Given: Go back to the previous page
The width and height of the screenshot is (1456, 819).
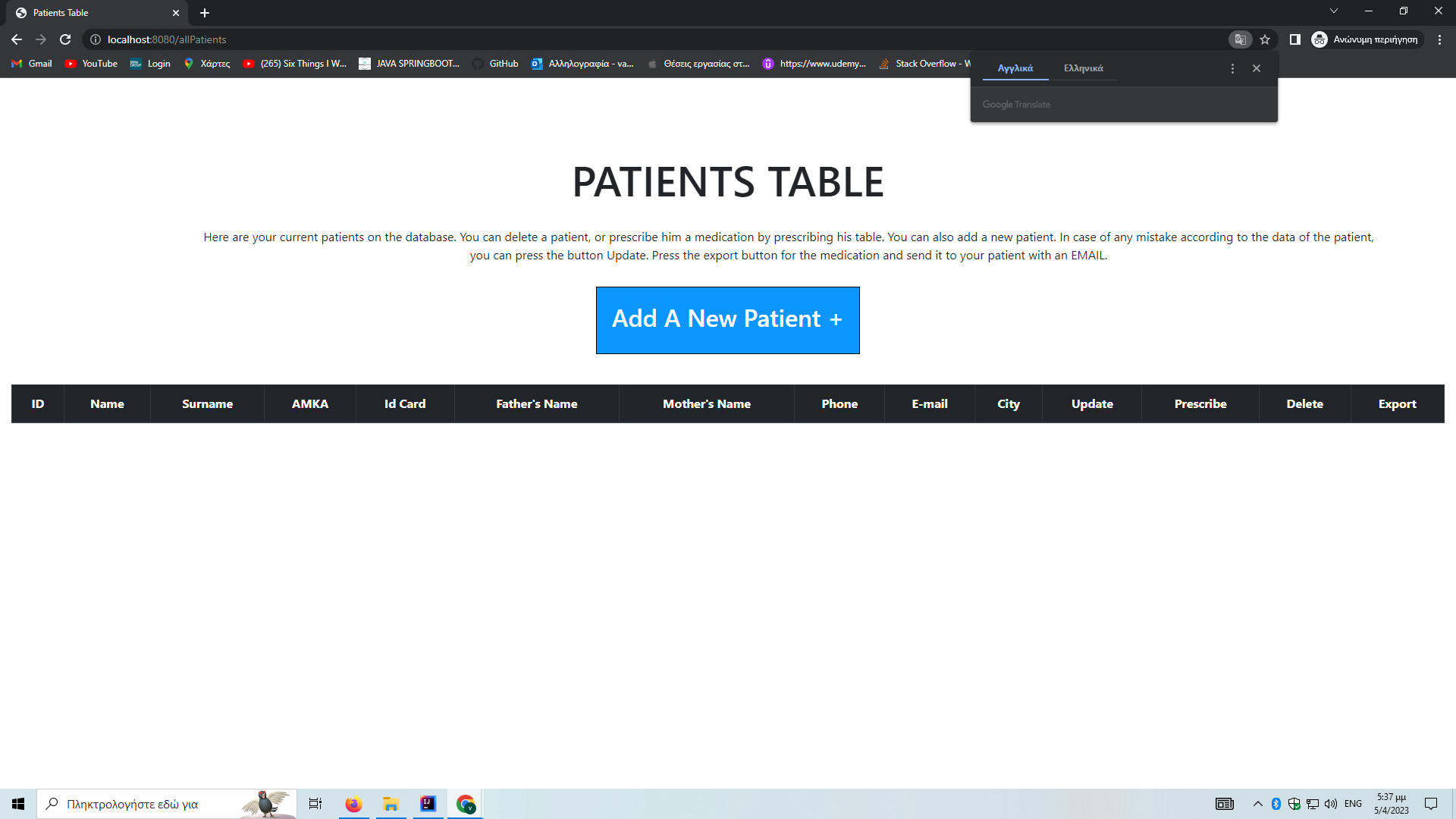Looking at the screenshot, I should 16,39.
